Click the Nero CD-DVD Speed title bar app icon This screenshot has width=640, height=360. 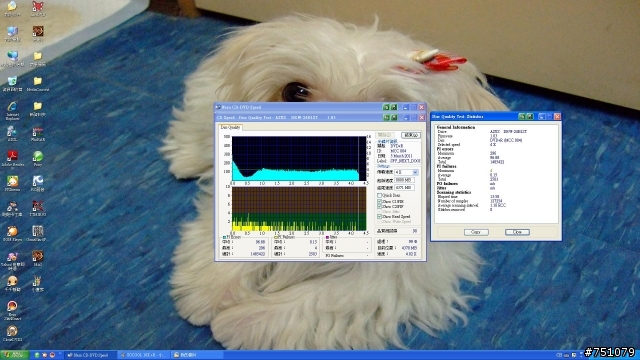(218, 107)
